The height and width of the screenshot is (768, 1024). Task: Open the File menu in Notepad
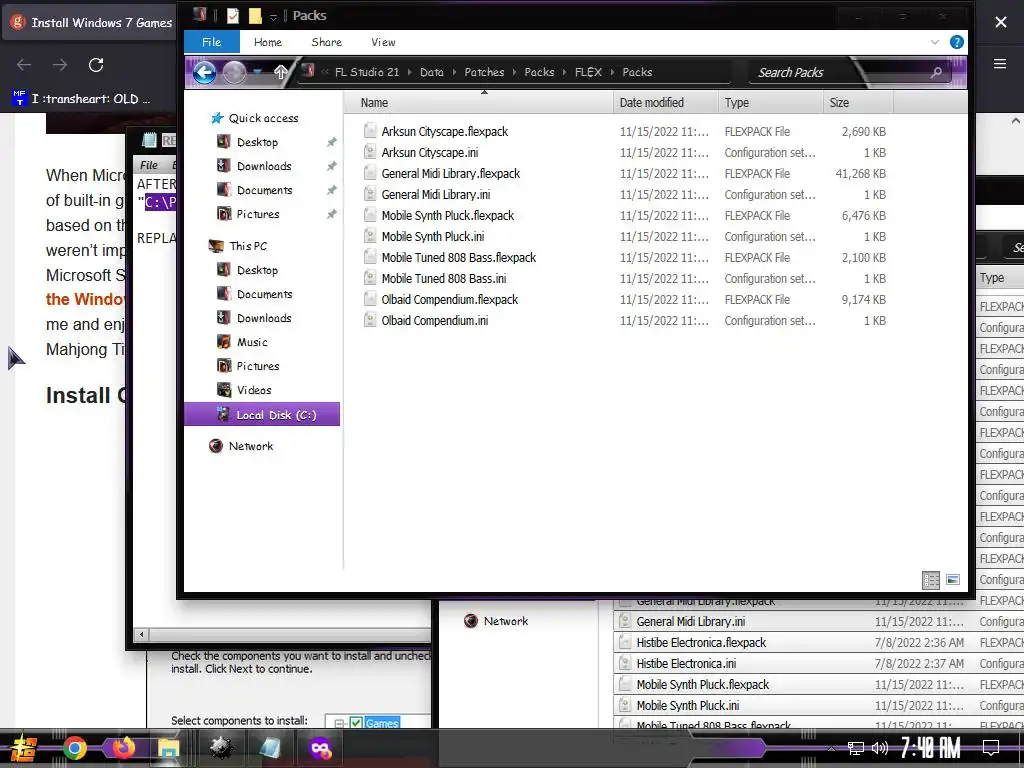point(149,165)
